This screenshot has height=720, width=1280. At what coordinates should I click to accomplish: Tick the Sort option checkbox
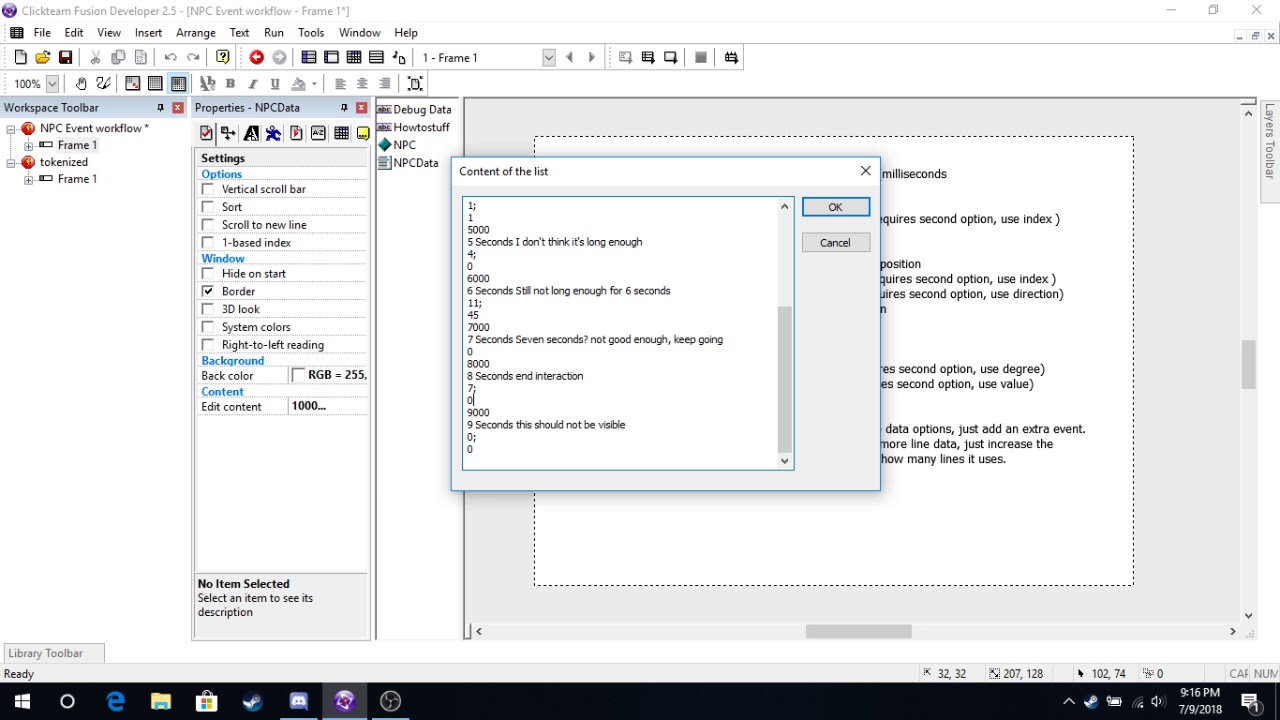[x=208, y=207]
